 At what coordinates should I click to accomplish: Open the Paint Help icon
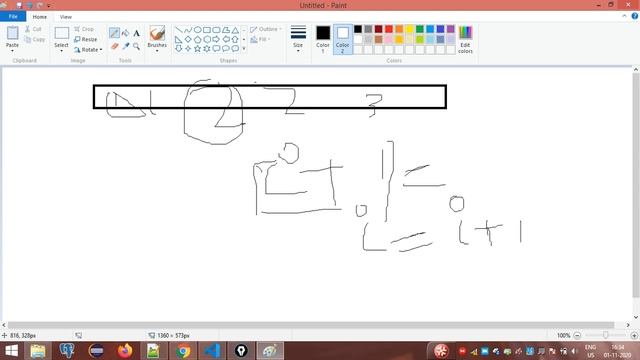(635, 16)
